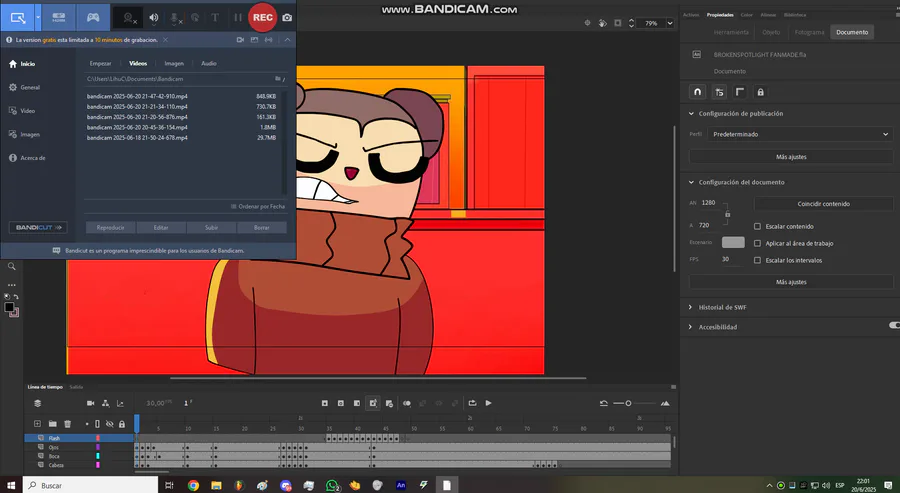Screen dimensions: 900x493
Task: Toggle clip content outside the stage
Action: coord(618,23)
